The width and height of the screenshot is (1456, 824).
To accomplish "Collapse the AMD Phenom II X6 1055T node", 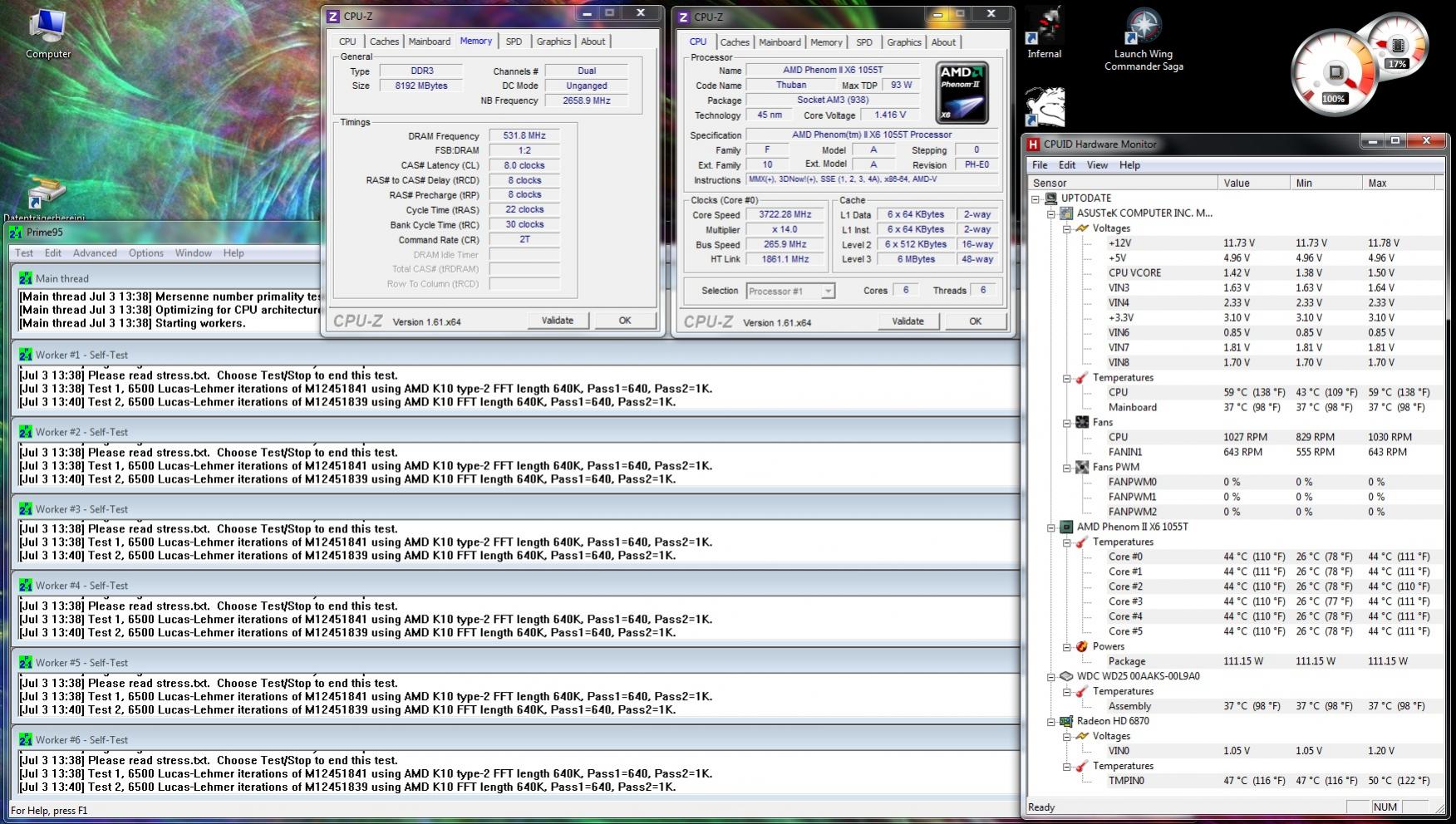I will coord(1051,527).
